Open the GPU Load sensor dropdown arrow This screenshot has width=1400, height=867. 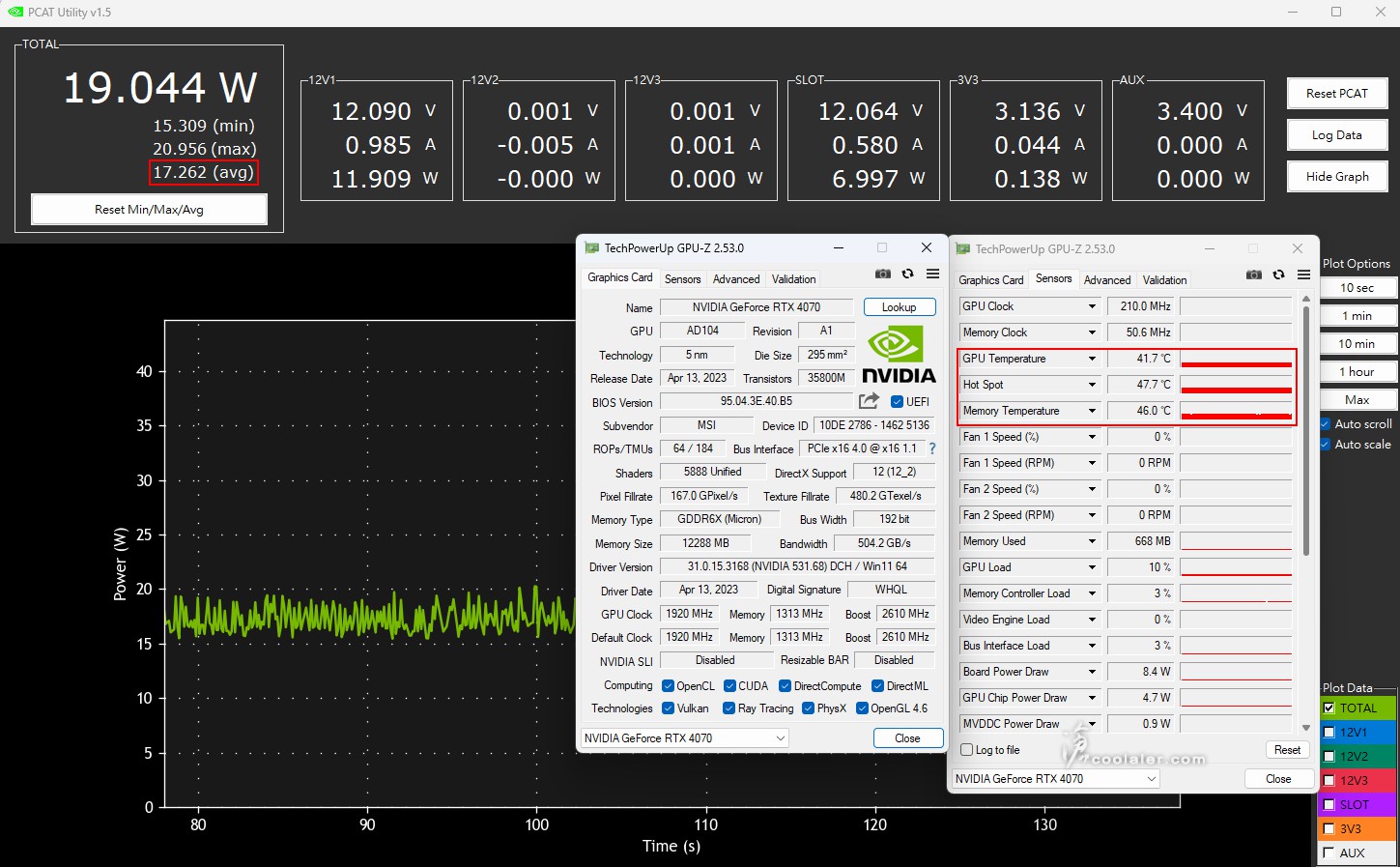click(1092, 567)
